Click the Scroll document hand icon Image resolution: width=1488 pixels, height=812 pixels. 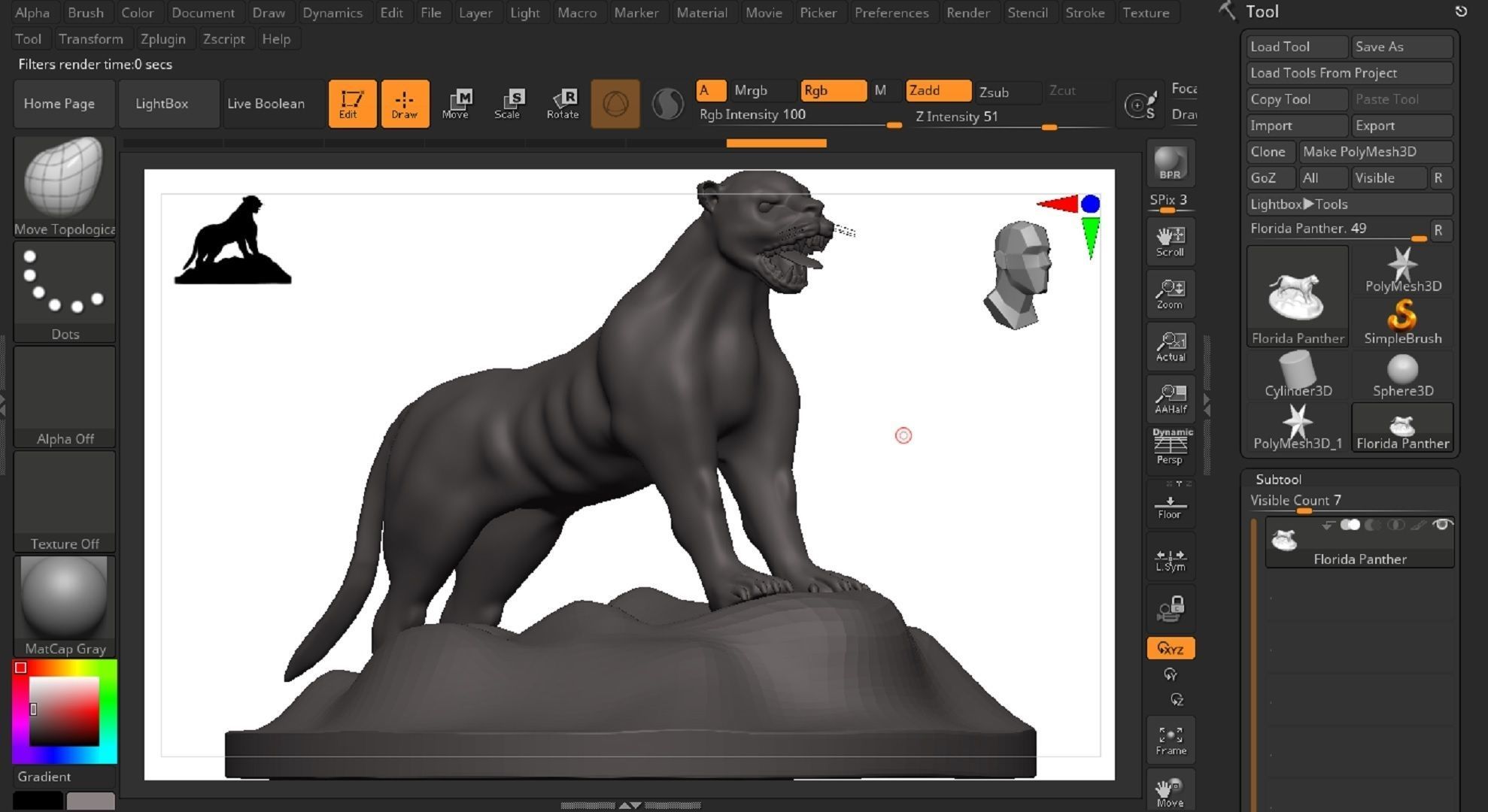pos(1171,241)
